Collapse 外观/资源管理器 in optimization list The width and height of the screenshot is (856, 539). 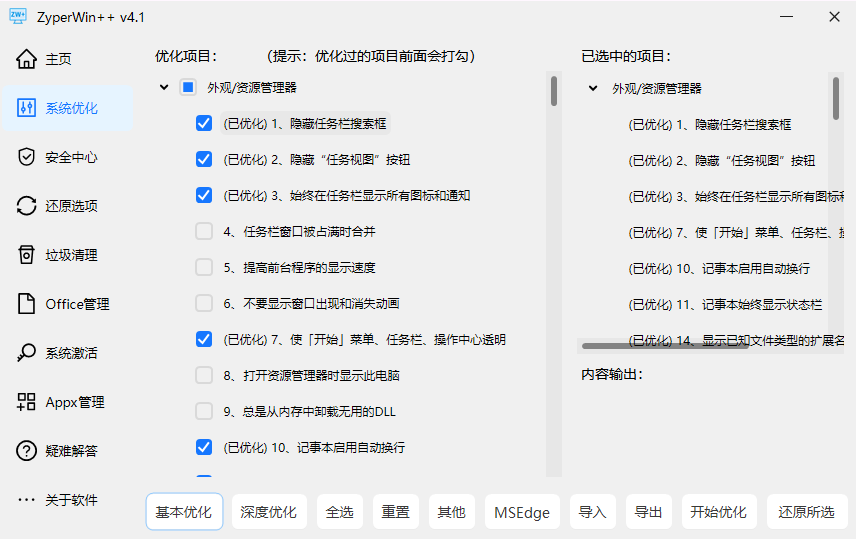(164, 87)
